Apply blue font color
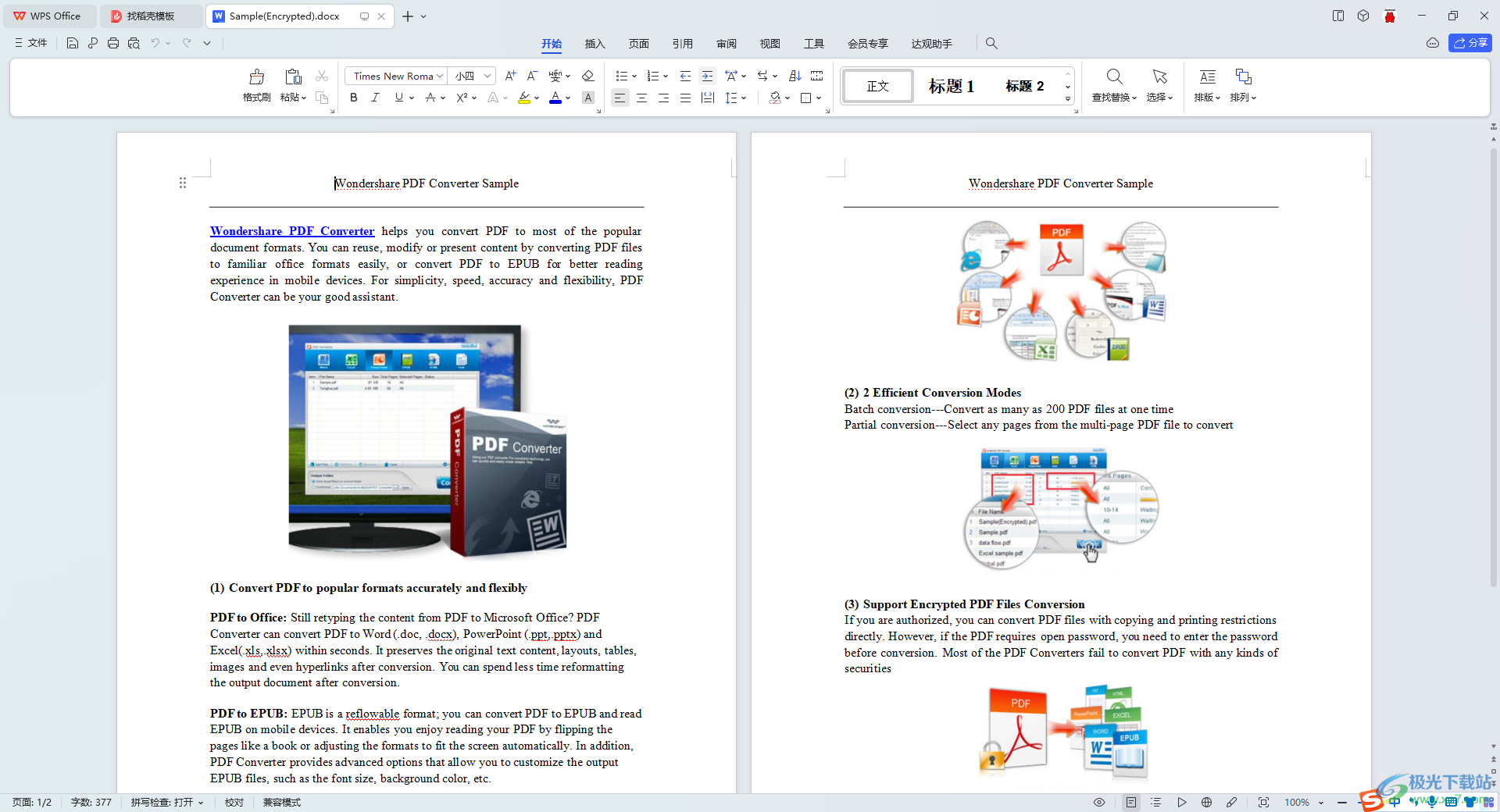 pyautogui.click(x=555, y=98)
